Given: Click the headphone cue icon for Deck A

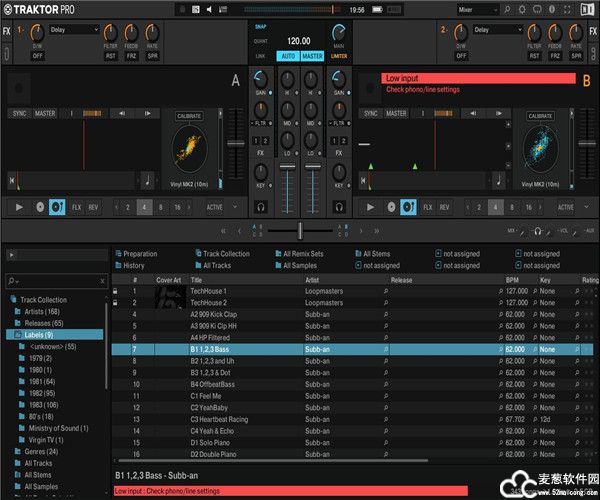Looking at the screenshot, I should coord(260,207).
